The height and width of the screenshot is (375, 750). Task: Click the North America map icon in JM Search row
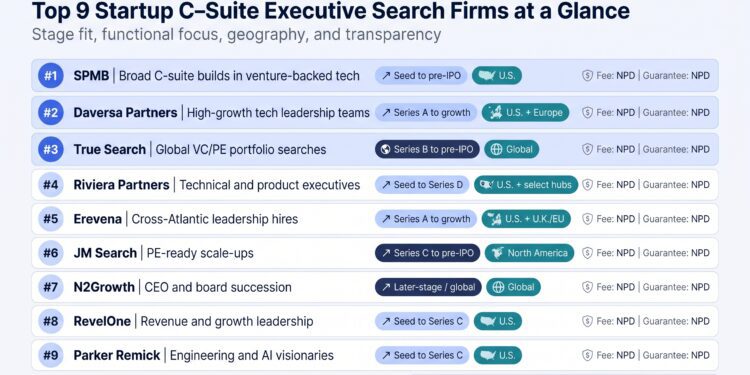point(497,253)
